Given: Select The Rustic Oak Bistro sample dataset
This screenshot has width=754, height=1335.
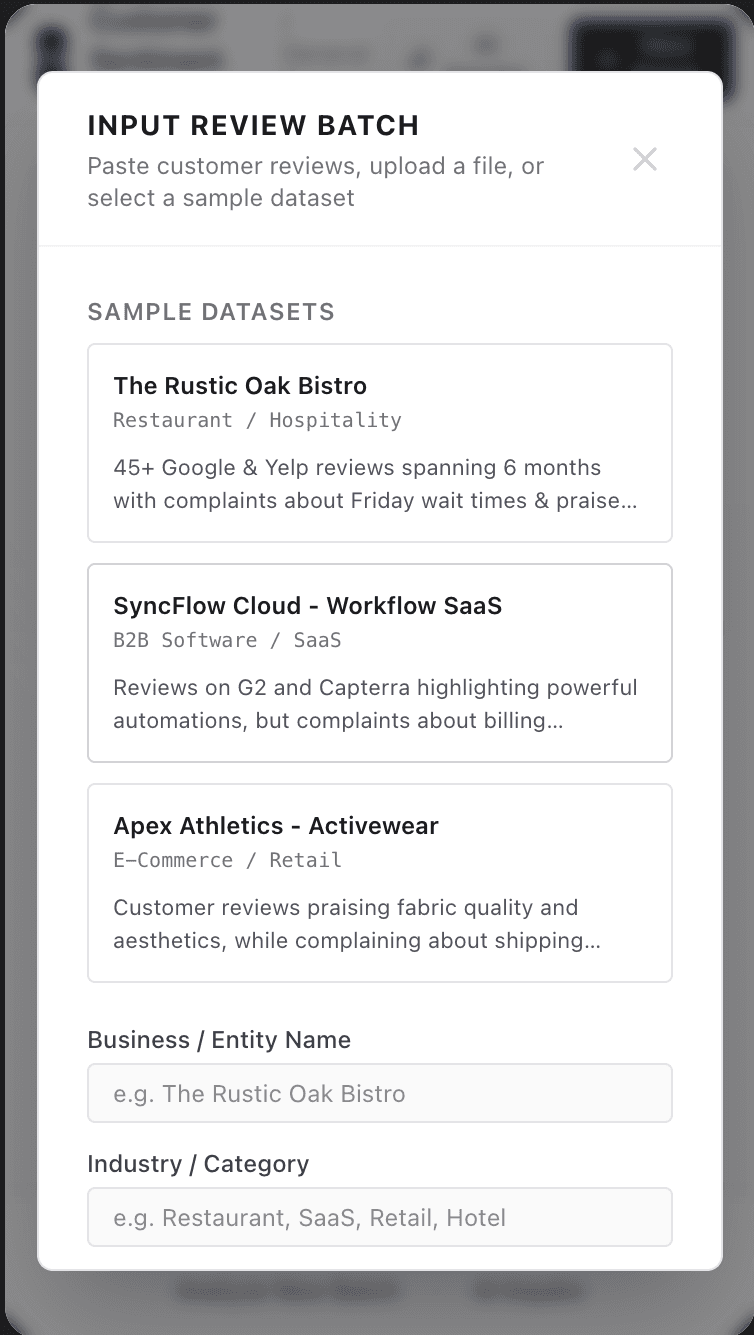Looking at the screenshot, I should coord(380,443).
